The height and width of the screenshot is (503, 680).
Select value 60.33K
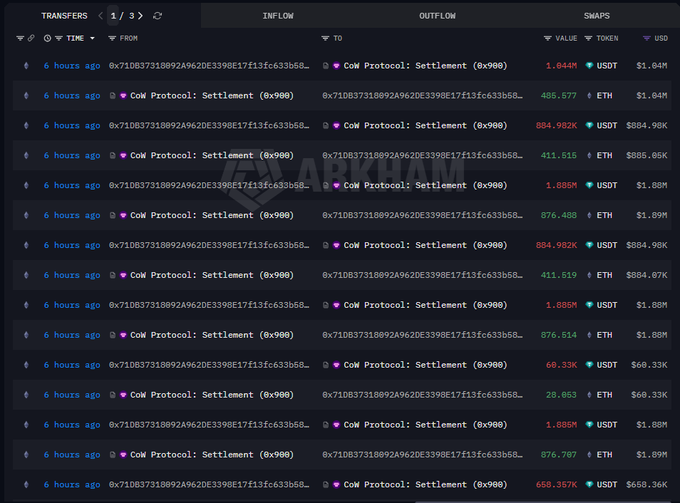561,365
